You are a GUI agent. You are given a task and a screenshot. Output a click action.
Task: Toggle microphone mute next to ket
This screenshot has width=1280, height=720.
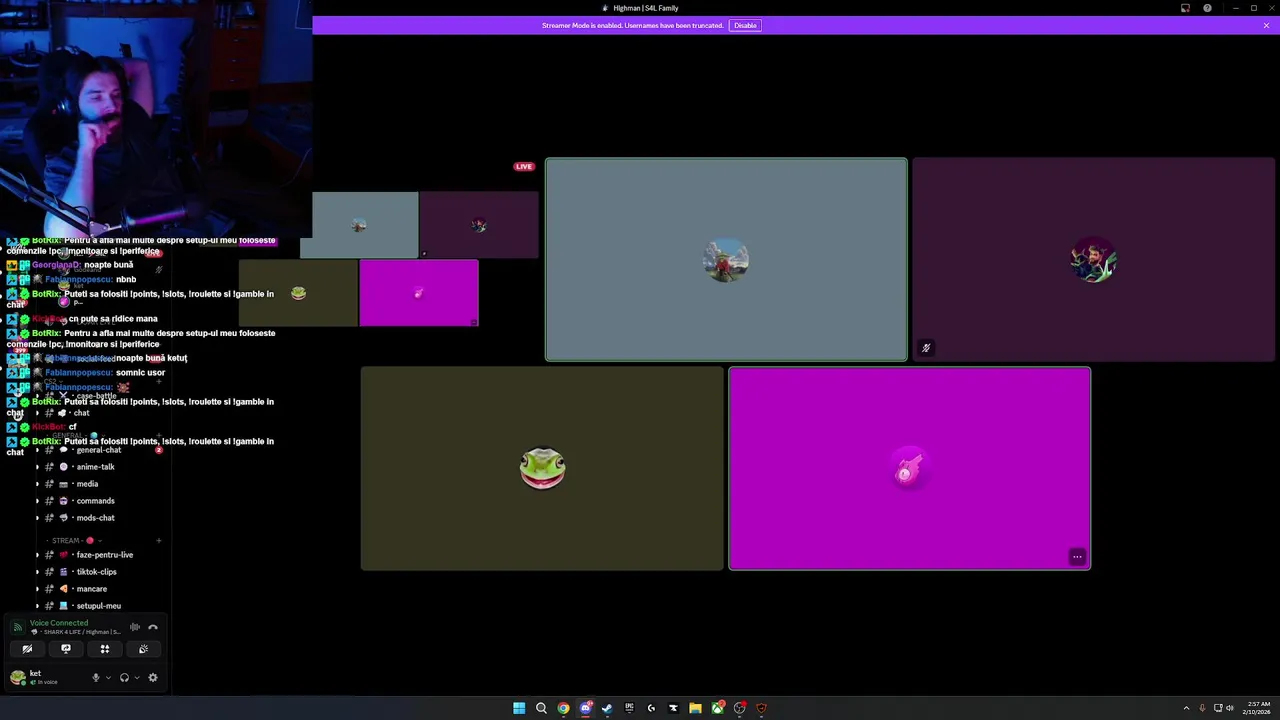96,677
